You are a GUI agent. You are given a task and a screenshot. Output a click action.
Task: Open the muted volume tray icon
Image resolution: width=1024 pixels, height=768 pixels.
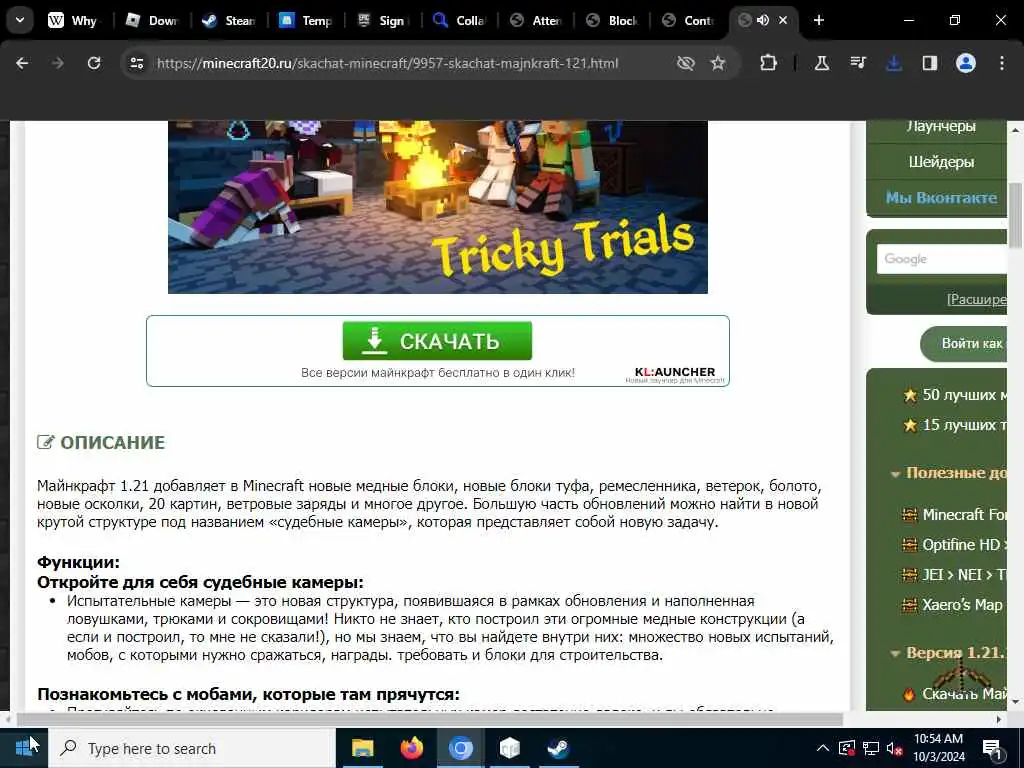pyautogui.click(x=895, y=748)
